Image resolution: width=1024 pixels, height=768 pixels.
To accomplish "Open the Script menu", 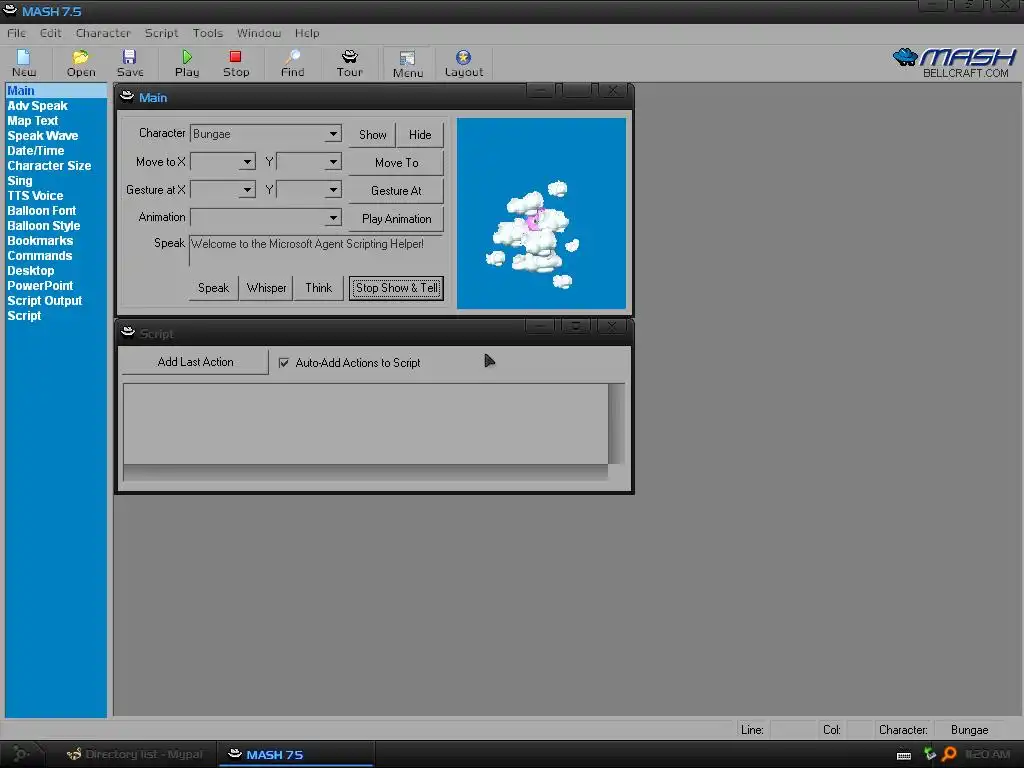I will point(161,33).
